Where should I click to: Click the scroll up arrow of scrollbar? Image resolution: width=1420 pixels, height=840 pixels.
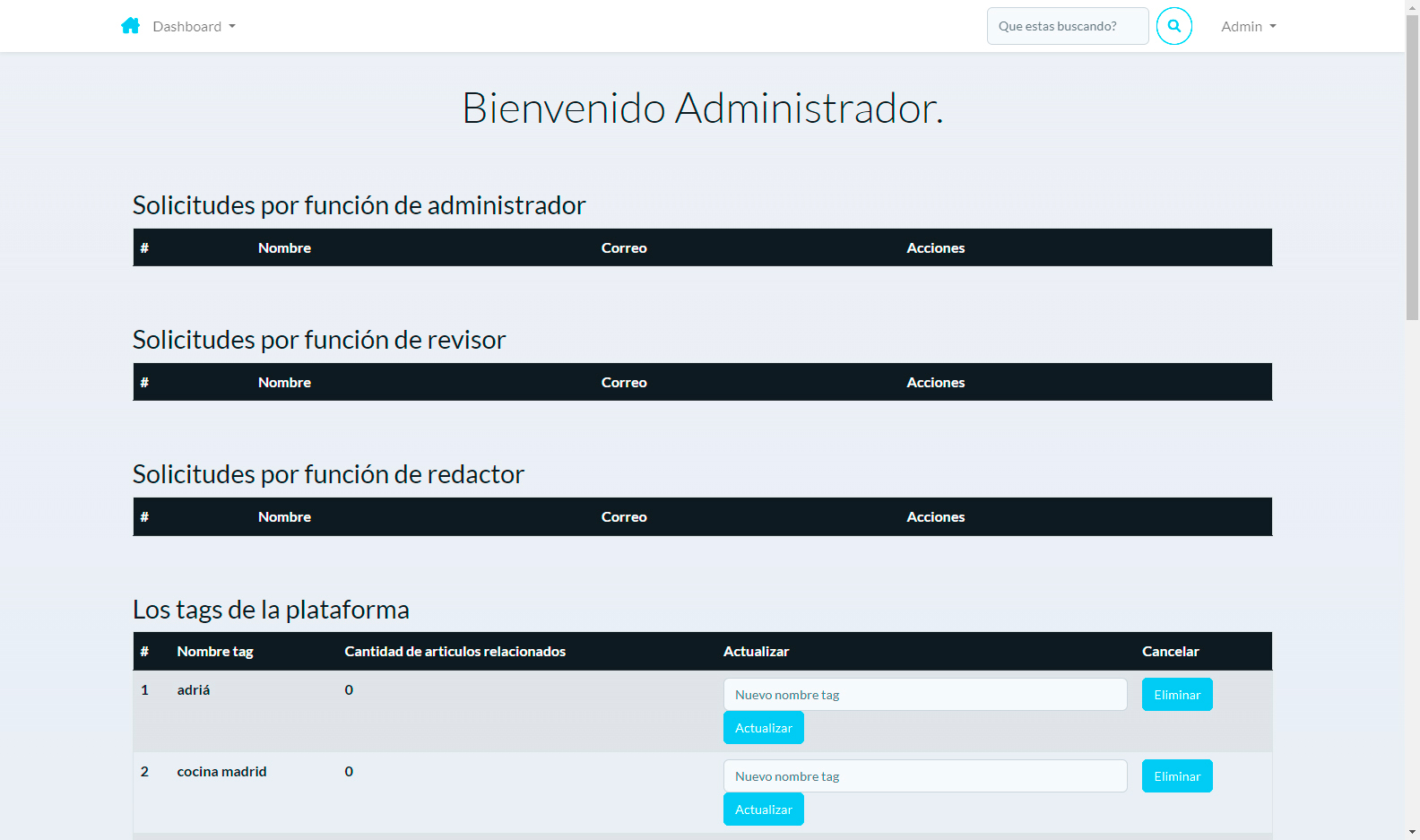(1412, 7)
